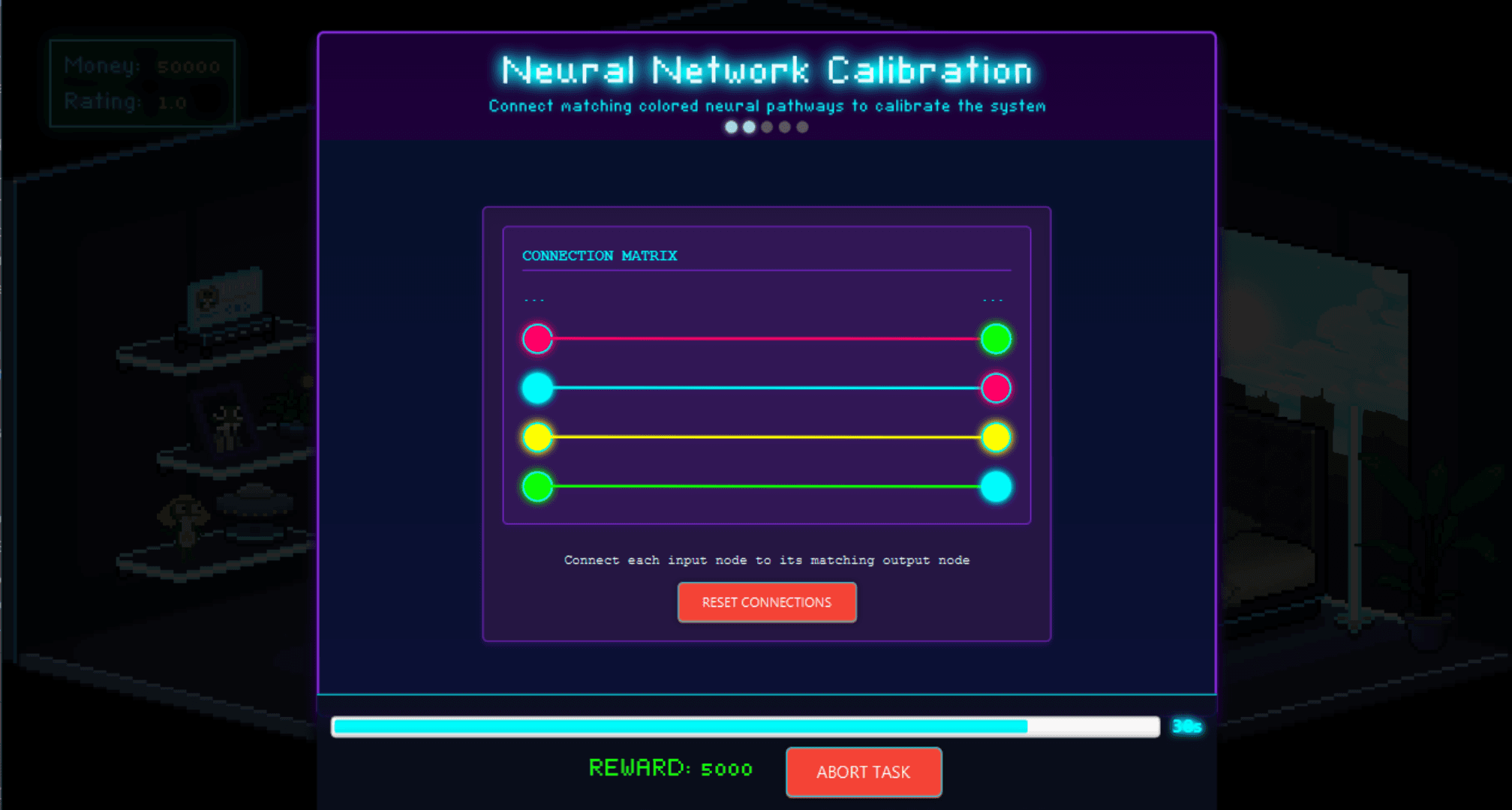Click the cyan input node on left
This screenshot has width=1512, height=810.
(537, 388)
